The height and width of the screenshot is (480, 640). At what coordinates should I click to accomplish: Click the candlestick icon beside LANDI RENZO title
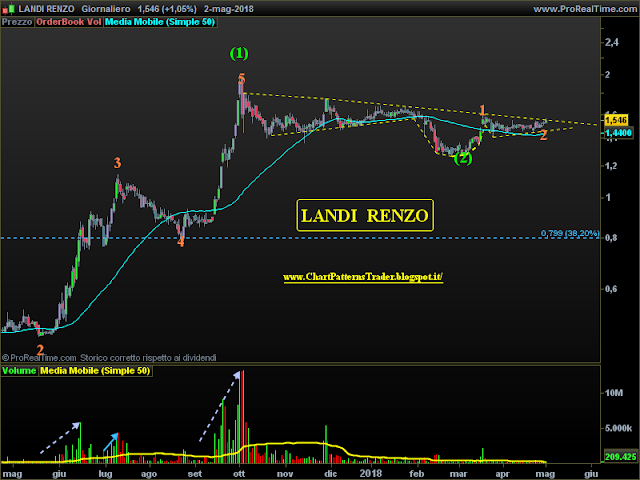(x=9, y=9)
